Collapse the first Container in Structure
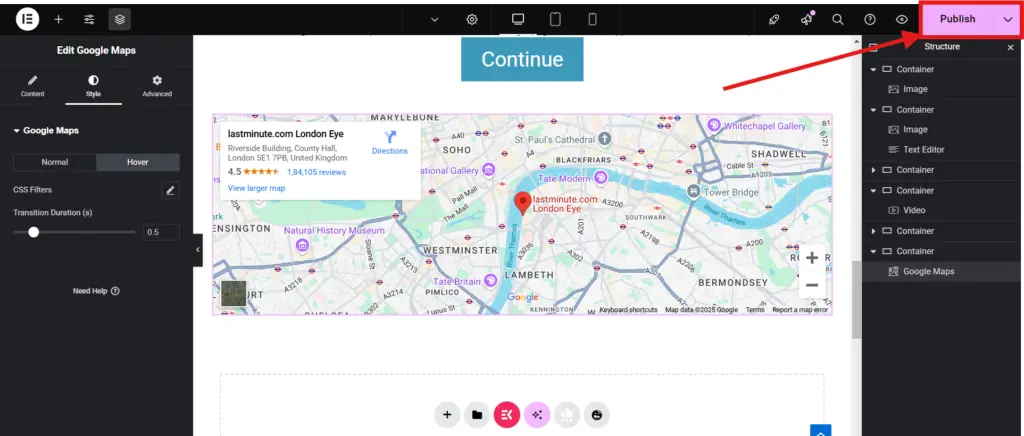This screenshot has width=1024, height=436. point(873,69)
